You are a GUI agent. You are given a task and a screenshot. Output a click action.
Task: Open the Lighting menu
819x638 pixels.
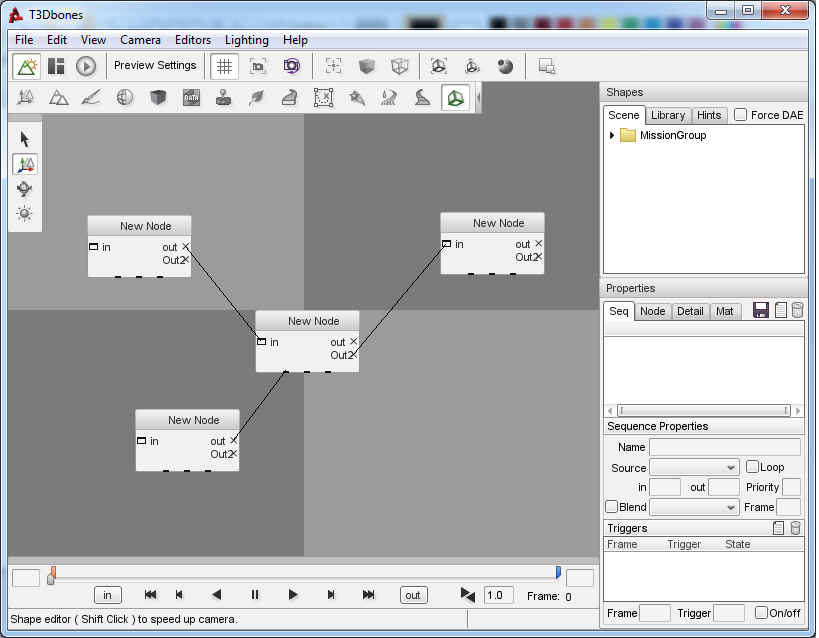click(247, 40)
